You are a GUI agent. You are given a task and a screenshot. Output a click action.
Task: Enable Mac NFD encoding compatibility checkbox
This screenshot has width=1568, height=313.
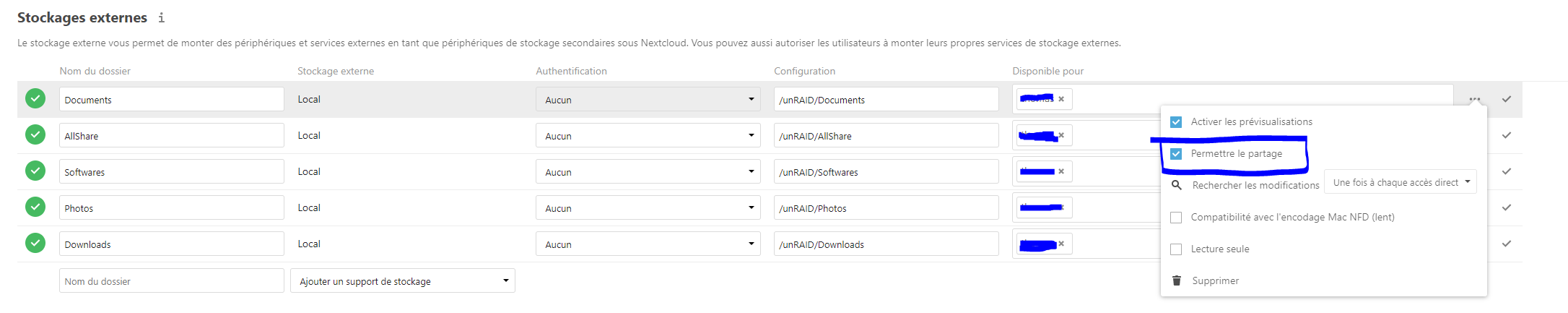pyautogui.click(x=1176, y=218)
